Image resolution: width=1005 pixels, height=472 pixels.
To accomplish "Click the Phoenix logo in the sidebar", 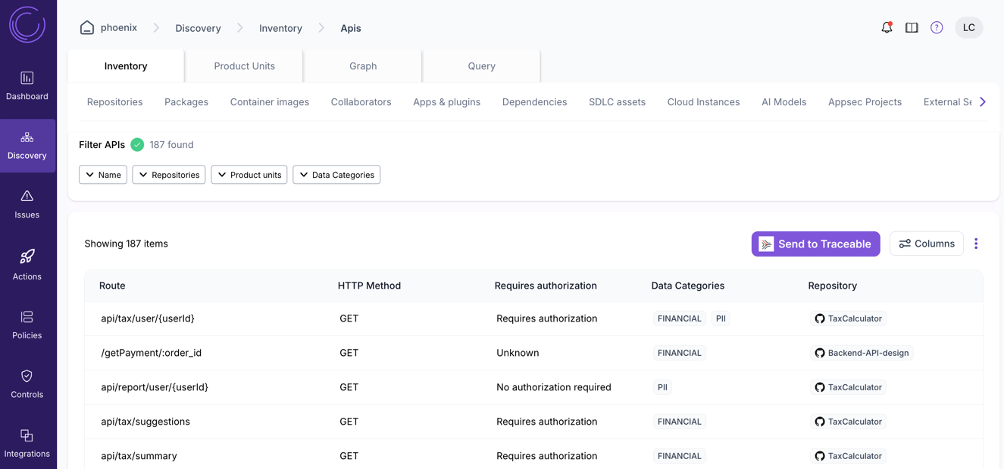I will click(27, 25).
